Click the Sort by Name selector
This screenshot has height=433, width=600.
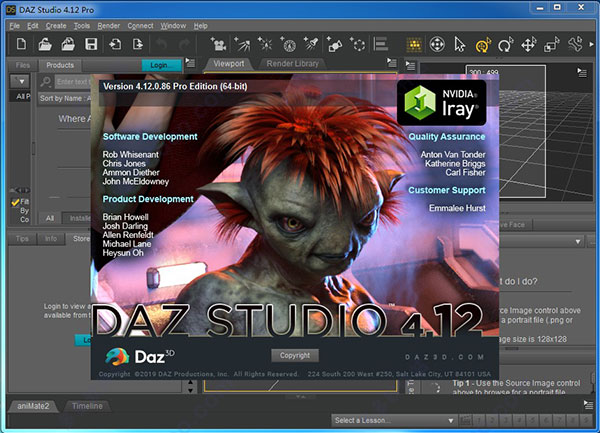tap(65, 98)
